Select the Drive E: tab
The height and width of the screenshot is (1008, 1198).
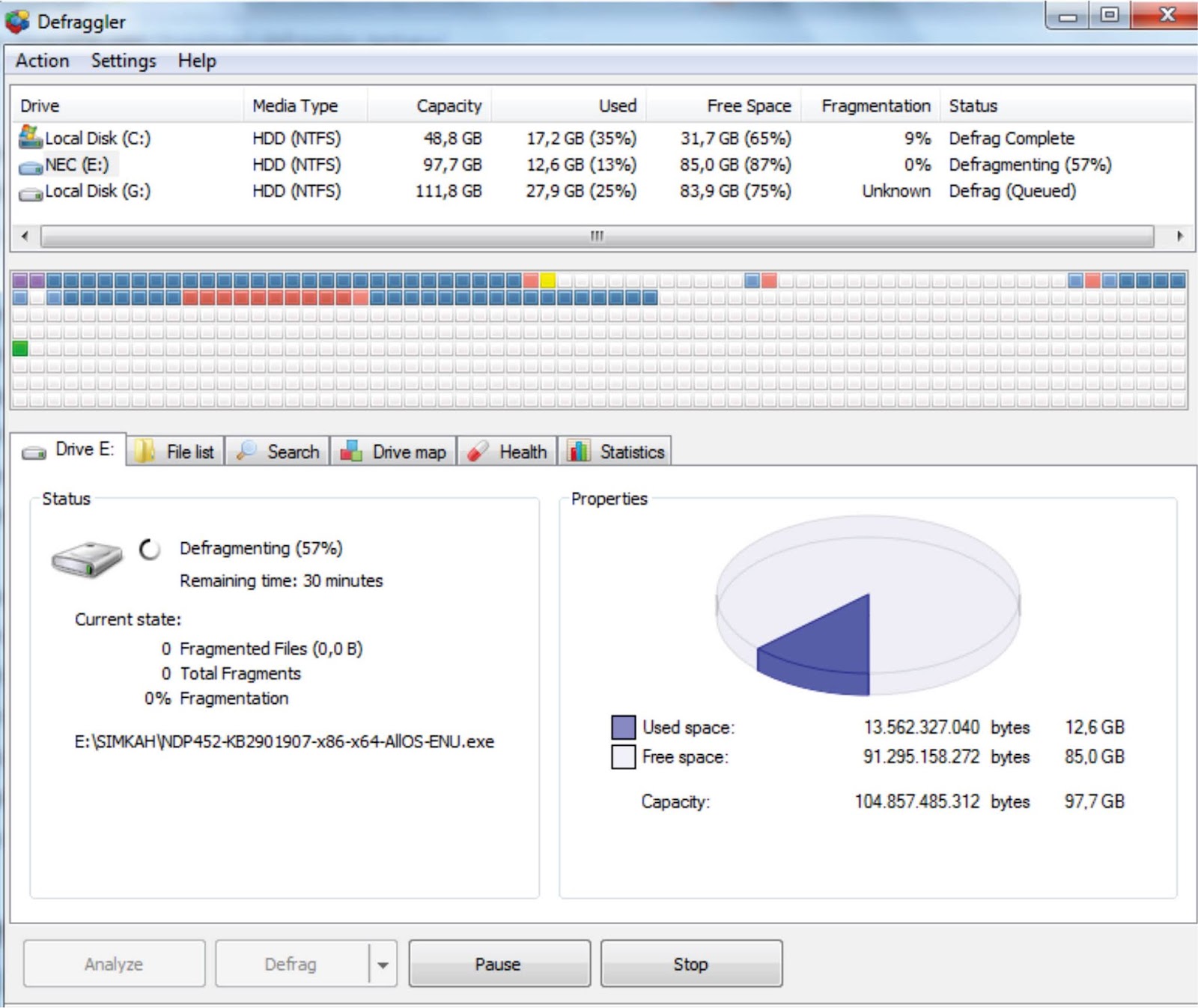tap(68, 449)
